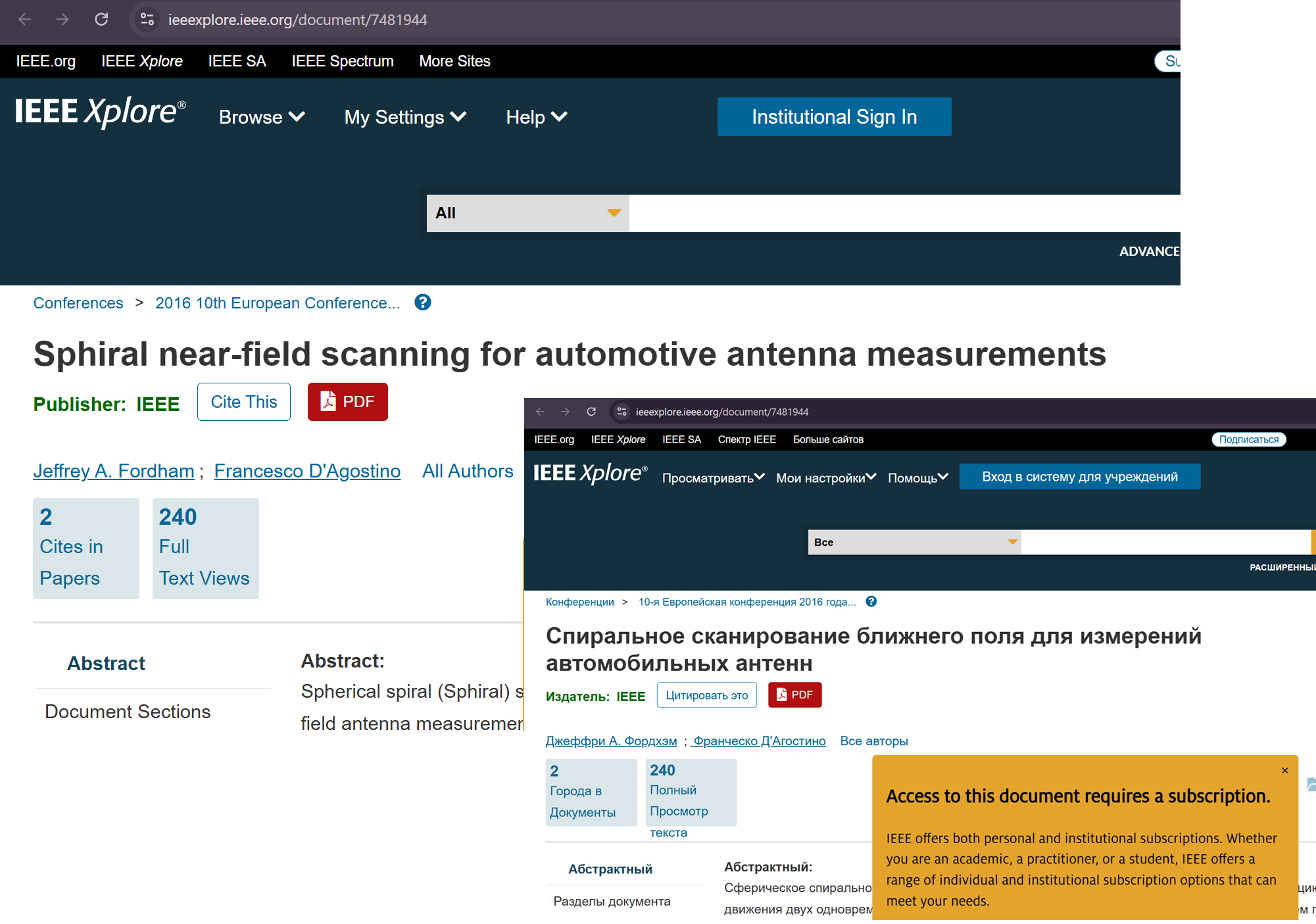Open author Jeffrey A. Fordham
Image resolution: width=1316 pixels, height=924 pixels.
[x=114, y=471]
